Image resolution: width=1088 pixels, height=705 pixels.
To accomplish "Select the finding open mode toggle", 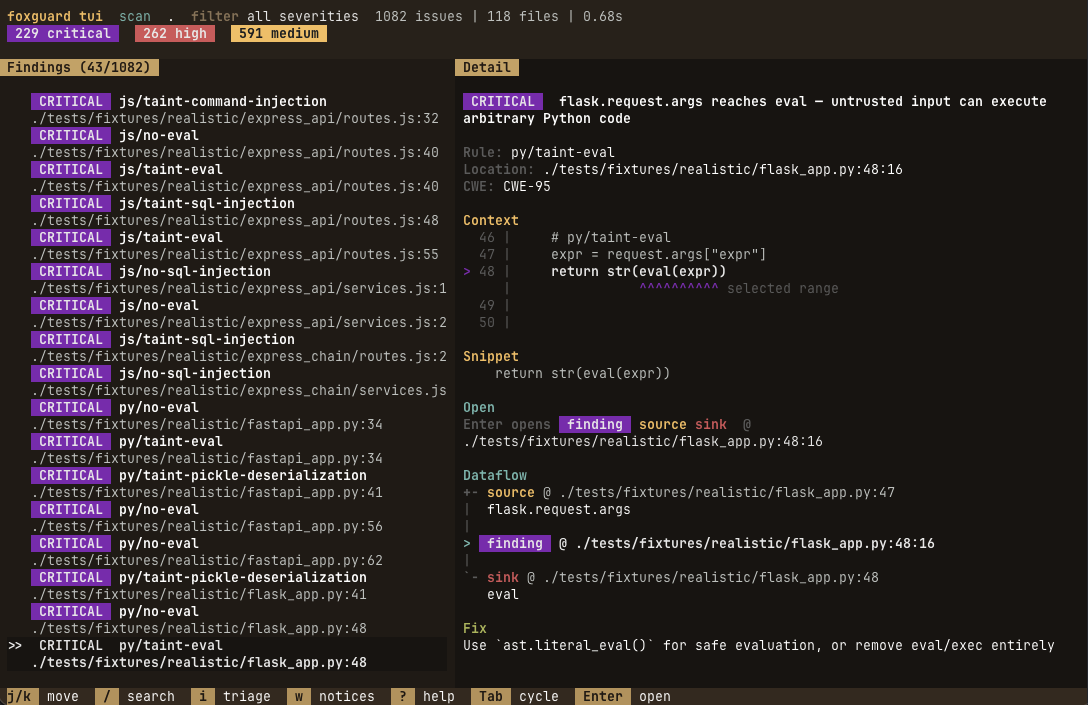I will (x=595, y=424).
